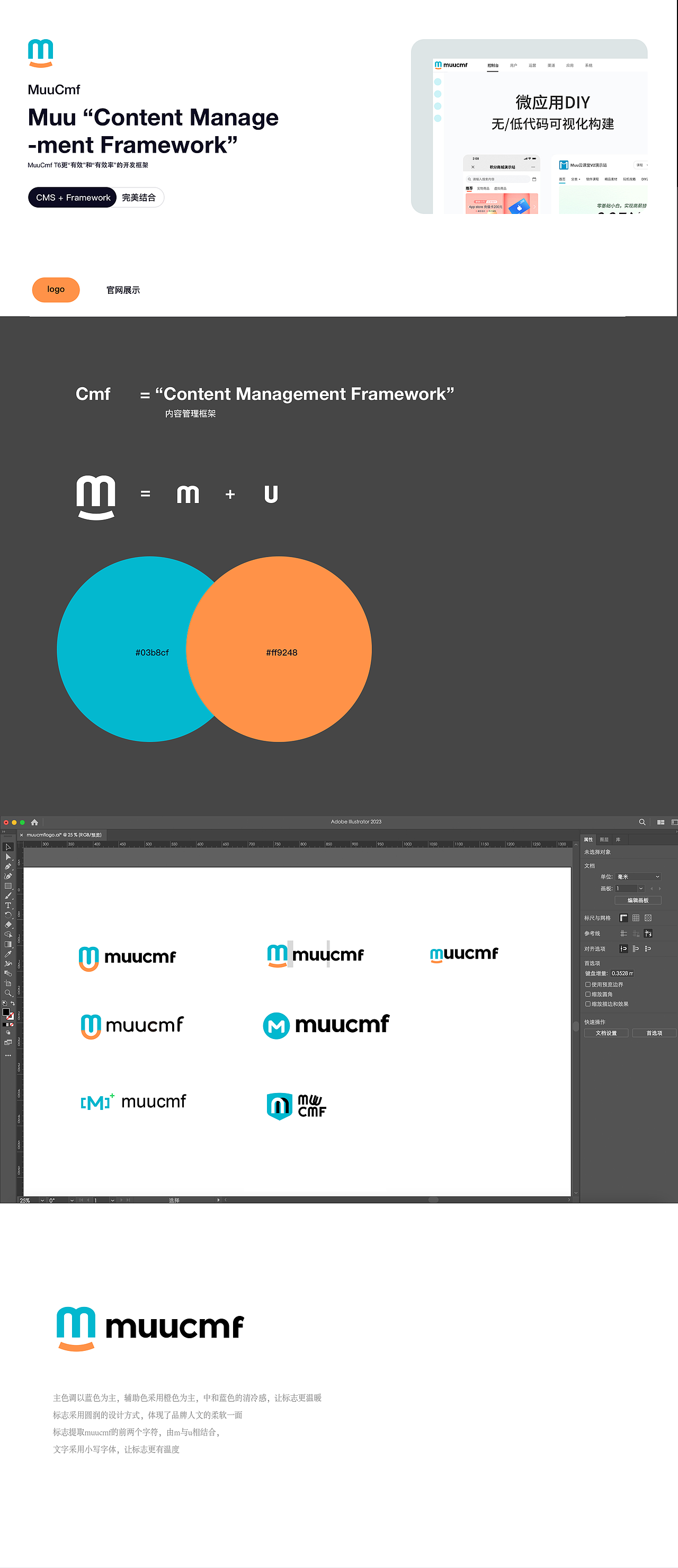Viewport: 678px width, 1568px height.
Task: Click the 键盘增量 input field
Action: tap(622, 973)
